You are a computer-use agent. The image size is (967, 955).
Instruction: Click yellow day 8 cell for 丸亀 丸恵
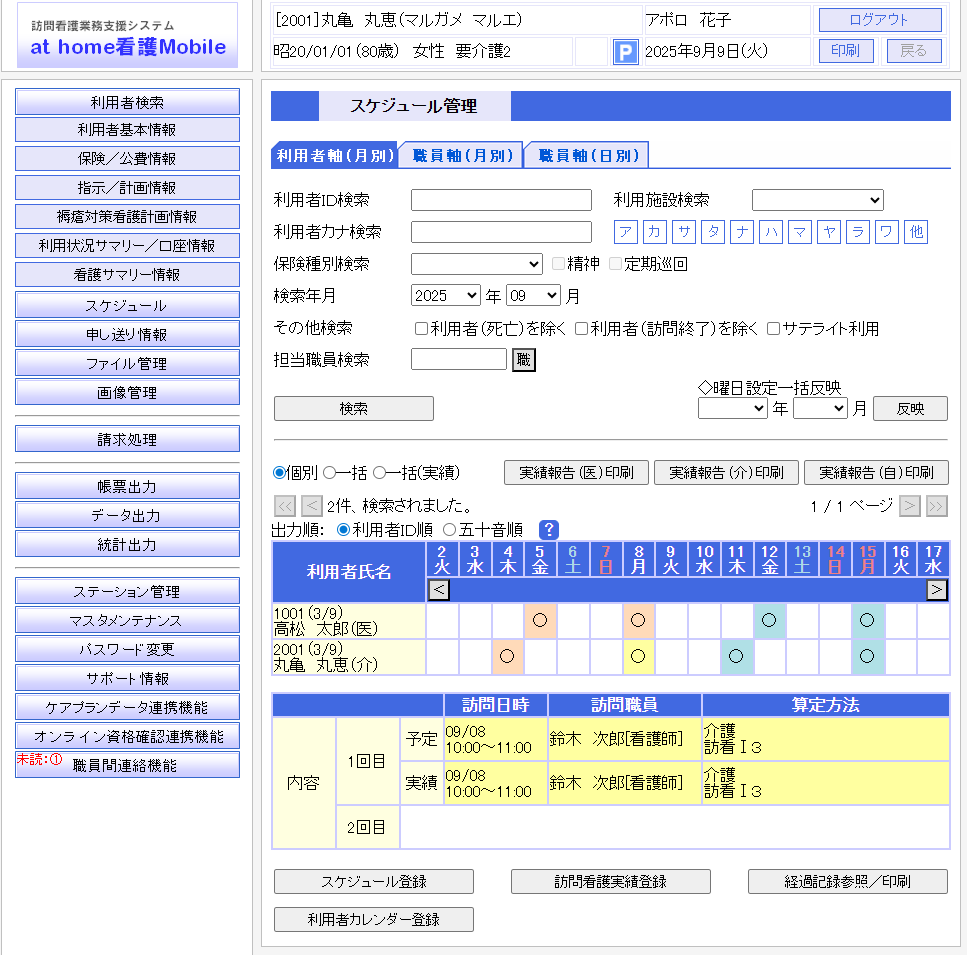click(x=638, y=657)
